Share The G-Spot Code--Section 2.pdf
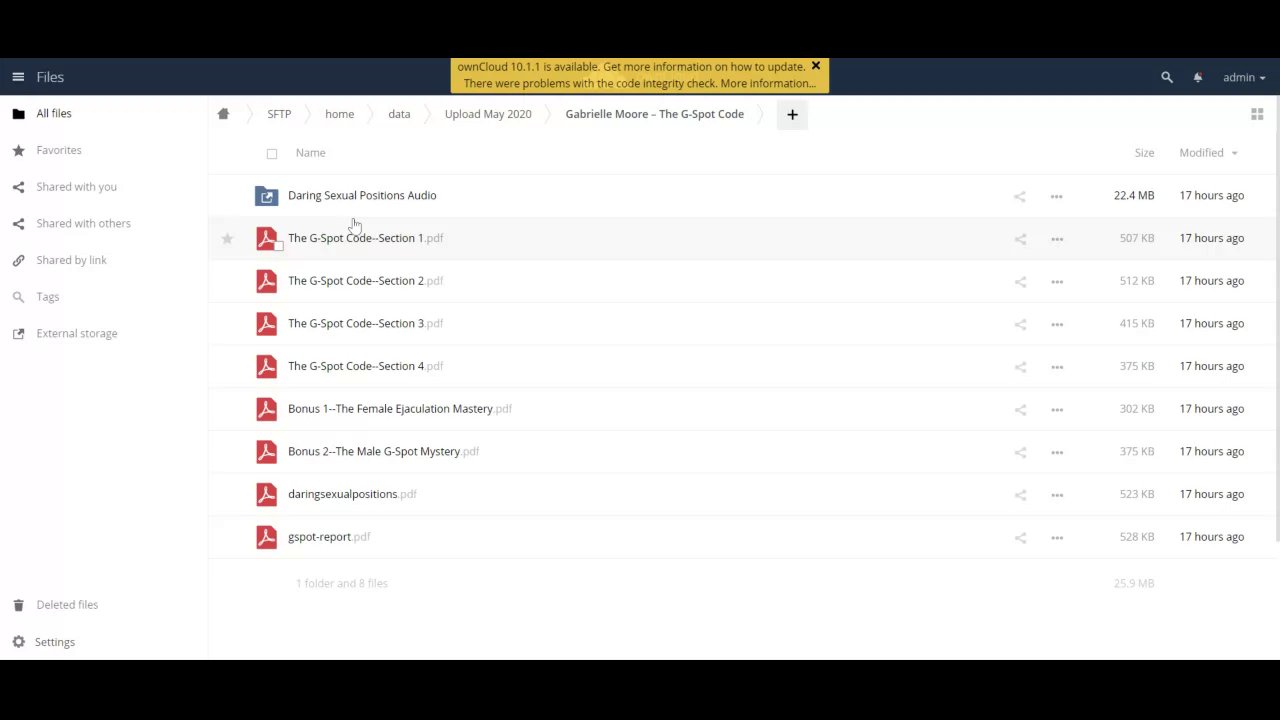This screenshot has width=1280, height=720. tap(1020, 282)
